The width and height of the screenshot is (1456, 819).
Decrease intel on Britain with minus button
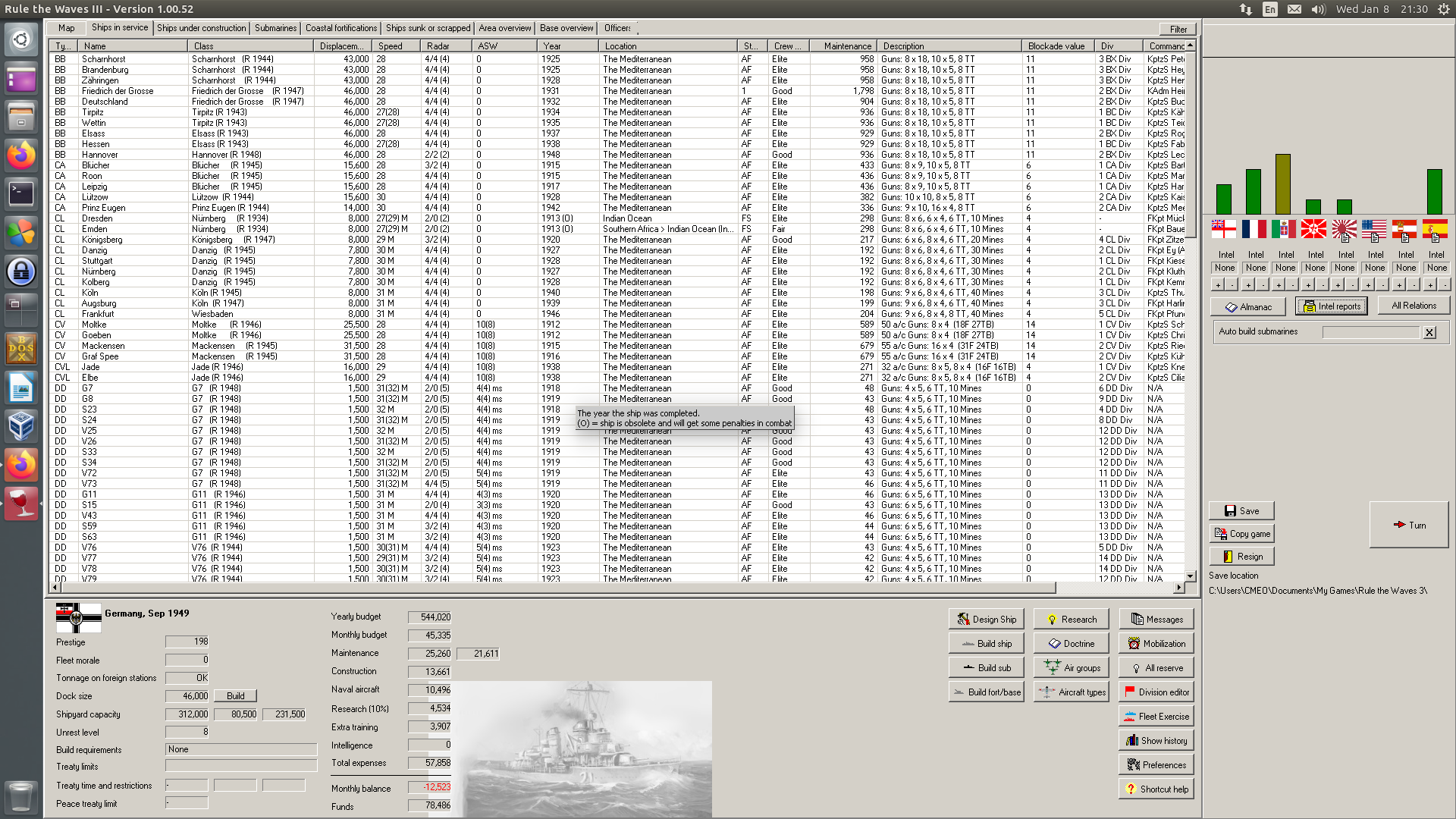click(1232, 284)
